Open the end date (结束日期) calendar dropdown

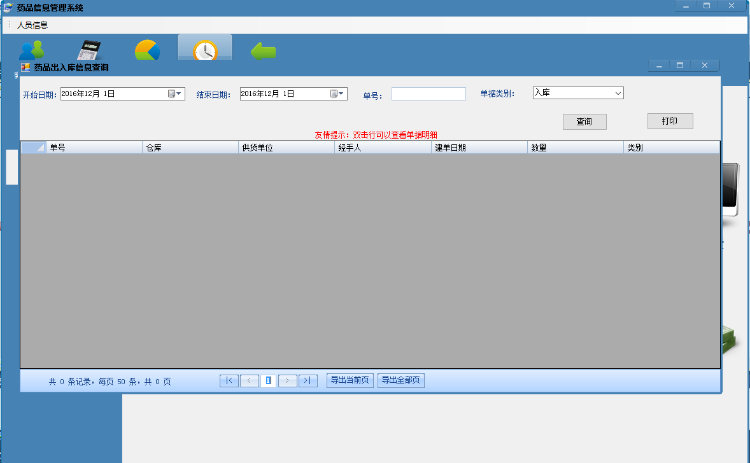click(x=339, y=93)
